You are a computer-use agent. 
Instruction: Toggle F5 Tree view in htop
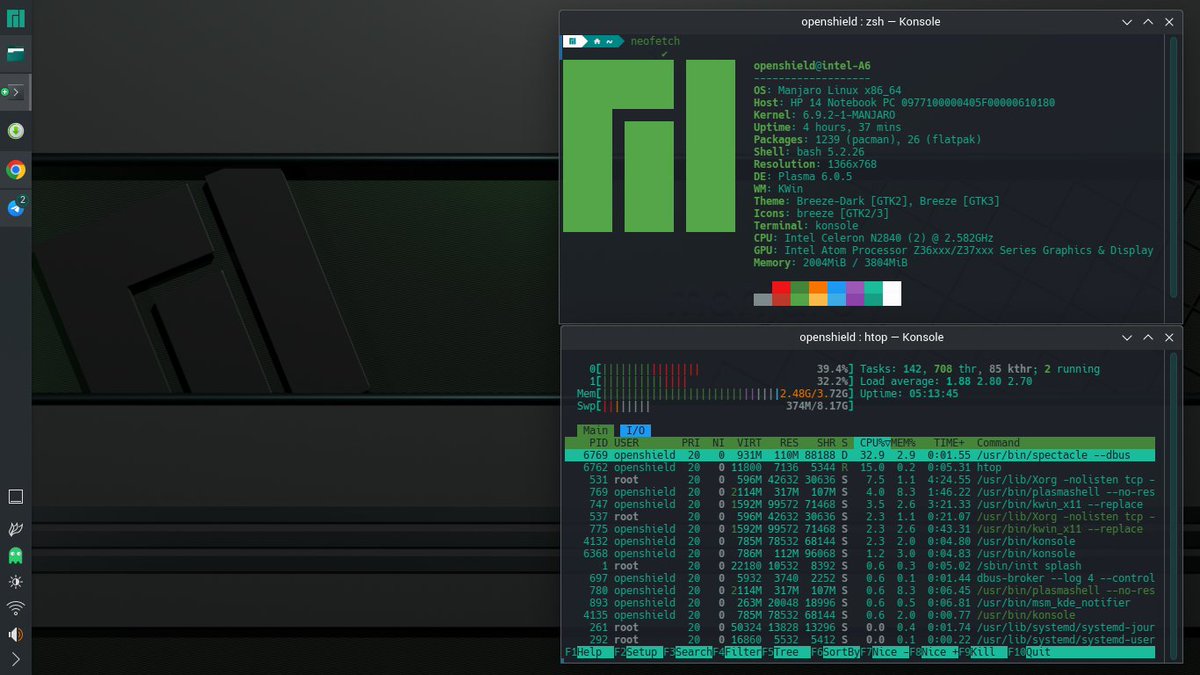[x=786, y=652]
